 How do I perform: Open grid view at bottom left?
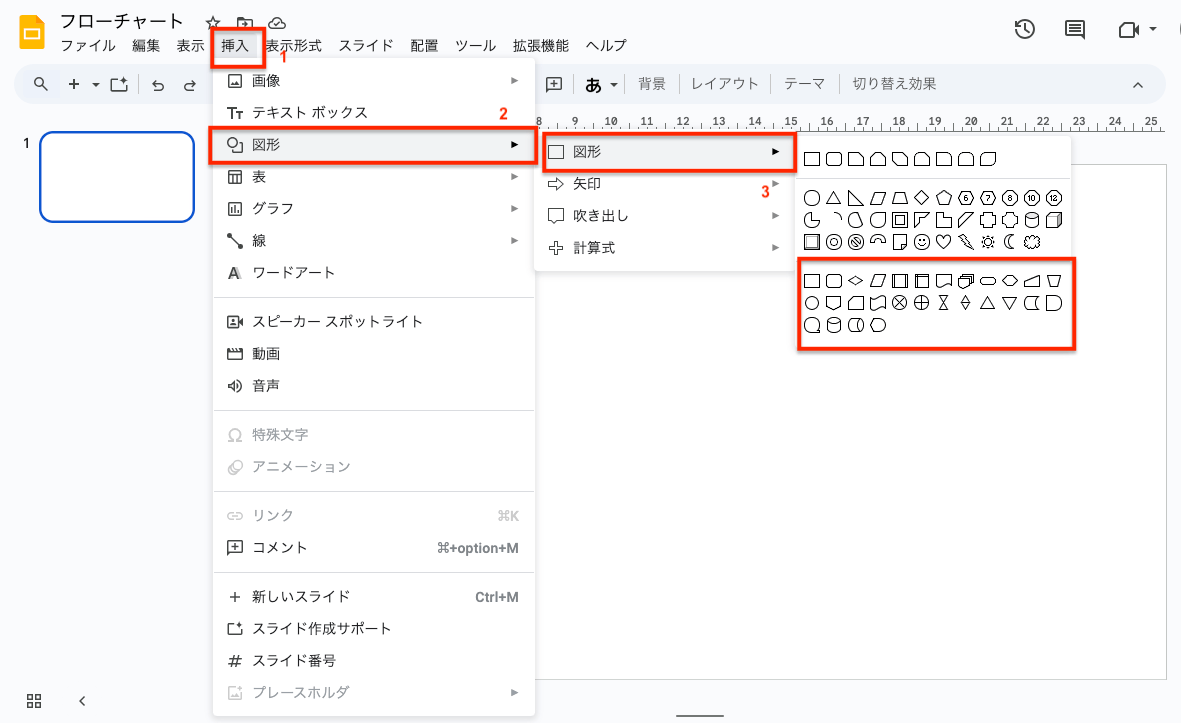coord(34,700)
